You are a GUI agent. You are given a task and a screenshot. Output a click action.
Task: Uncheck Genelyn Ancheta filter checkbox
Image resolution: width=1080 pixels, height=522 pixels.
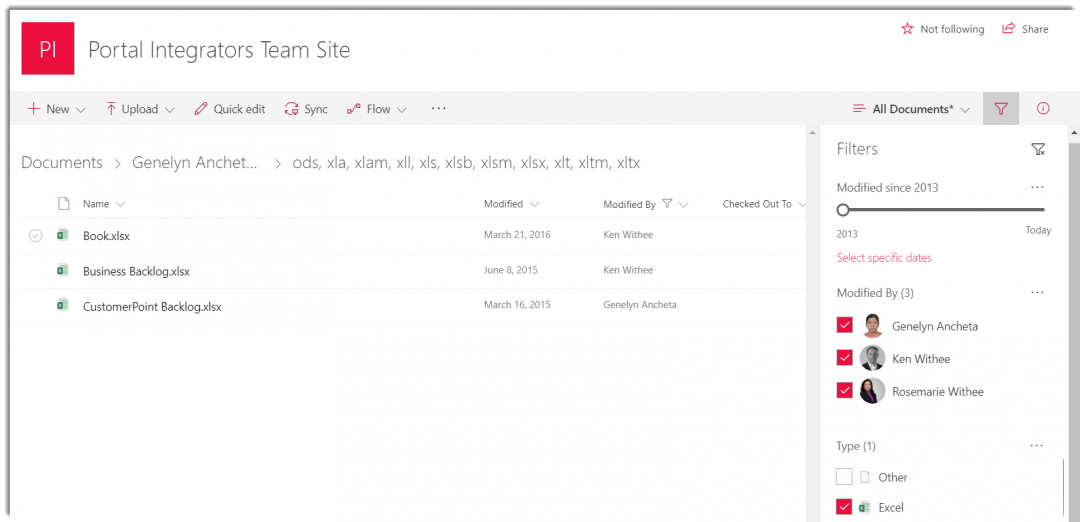(845, 326)
